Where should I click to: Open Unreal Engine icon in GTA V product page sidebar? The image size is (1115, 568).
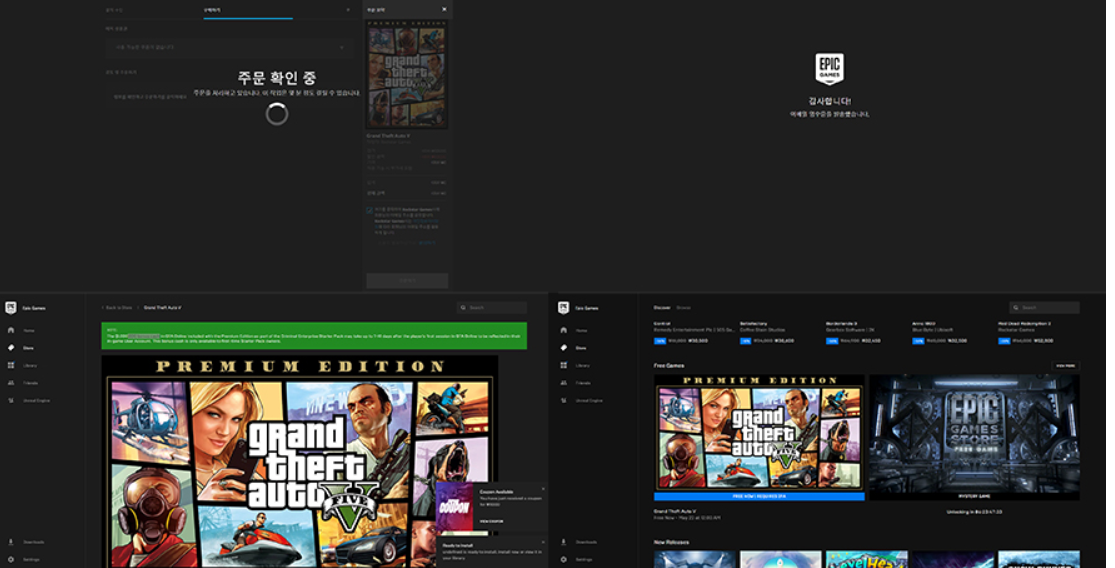[11, 400]
